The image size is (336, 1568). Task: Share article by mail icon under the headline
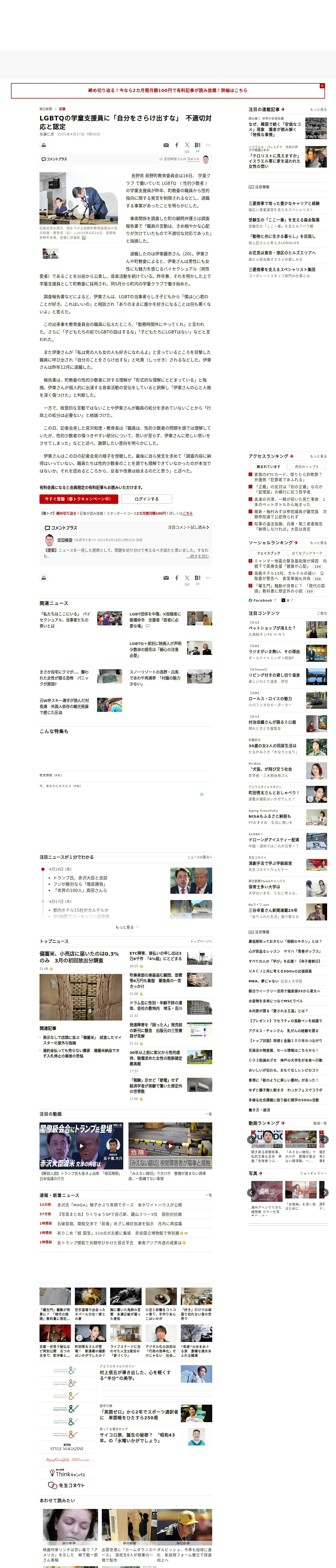click(166, 146)
